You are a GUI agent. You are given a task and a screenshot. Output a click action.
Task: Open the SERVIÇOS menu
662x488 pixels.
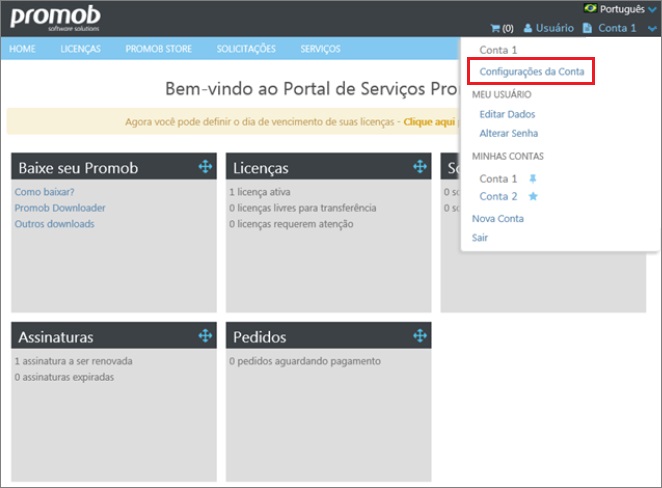pyautogui.click(x=320, y=49)
